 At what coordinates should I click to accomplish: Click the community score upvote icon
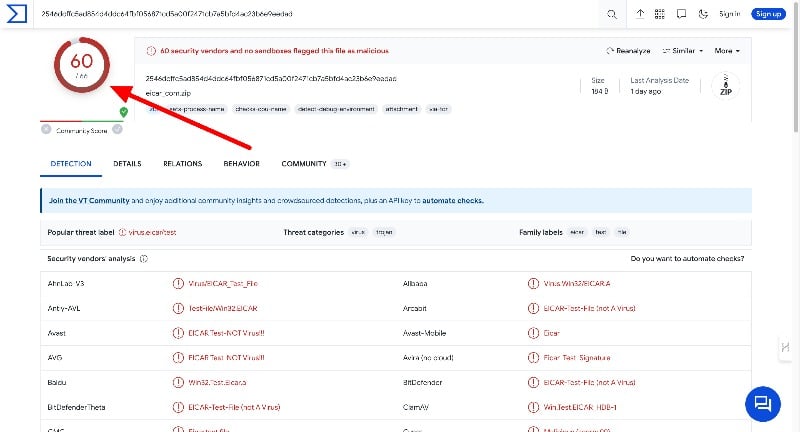click(117, 130)
